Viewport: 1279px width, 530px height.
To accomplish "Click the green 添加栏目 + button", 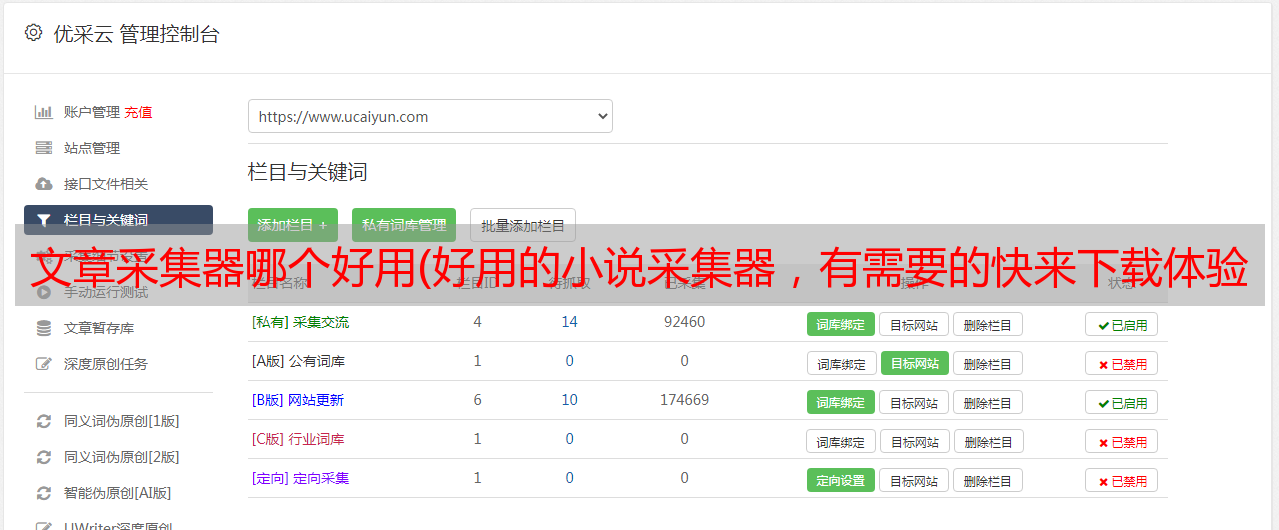I will [293, 225].
